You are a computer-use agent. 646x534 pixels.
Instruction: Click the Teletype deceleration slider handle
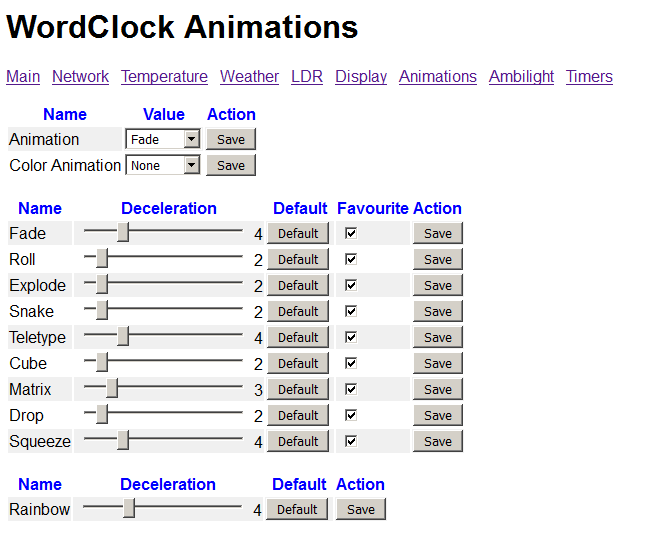(x=123, y=336)
